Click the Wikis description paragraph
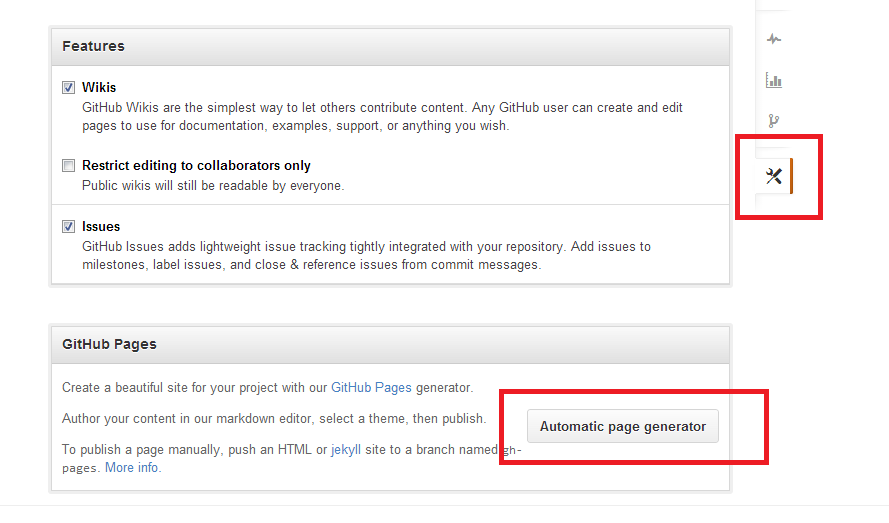The height and width of the screenshot is (523, 889). (x=382, y=116)
